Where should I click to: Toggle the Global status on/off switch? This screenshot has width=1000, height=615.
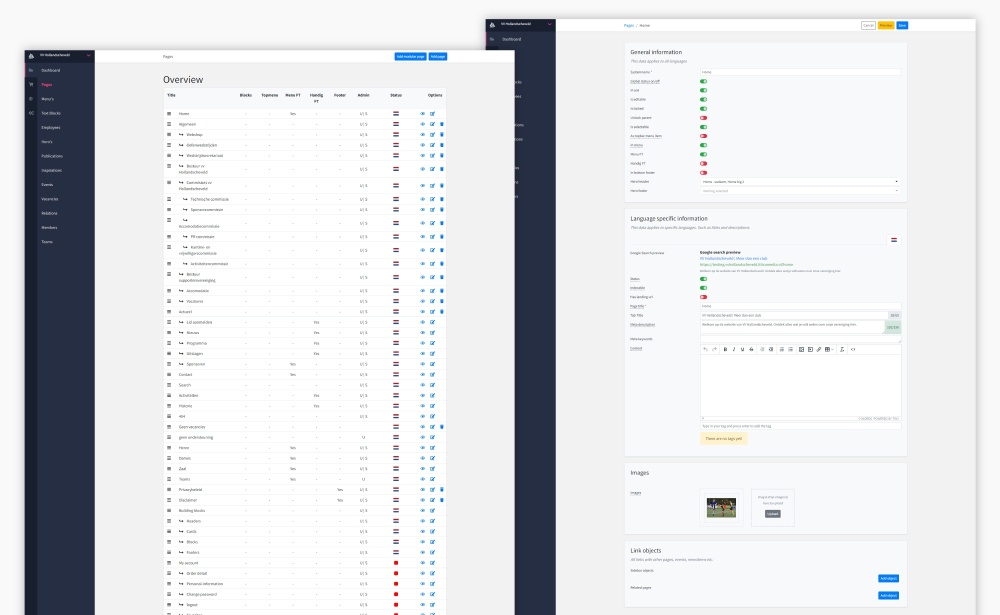703,81
